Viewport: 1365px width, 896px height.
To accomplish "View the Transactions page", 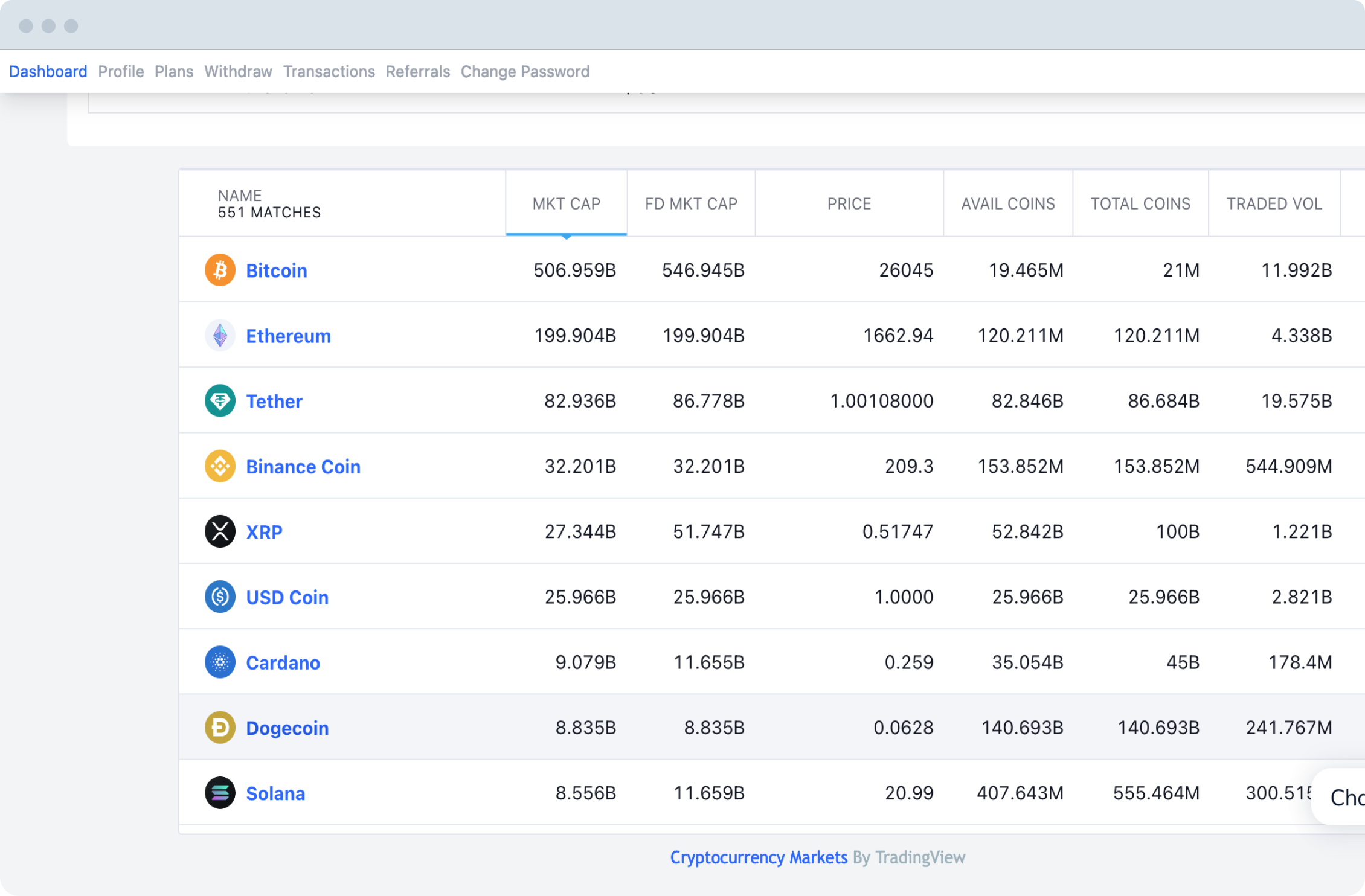I will pos(329,71).
